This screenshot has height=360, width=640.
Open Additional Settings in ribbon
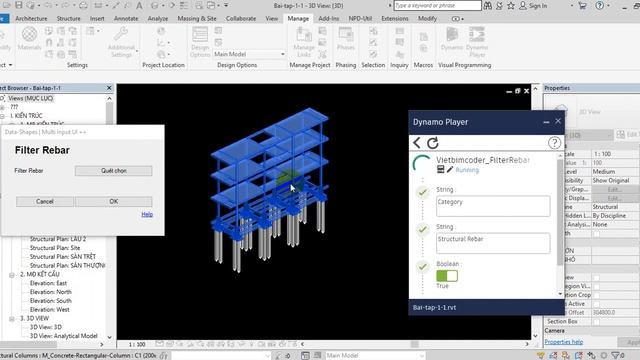tap(121, 42)
